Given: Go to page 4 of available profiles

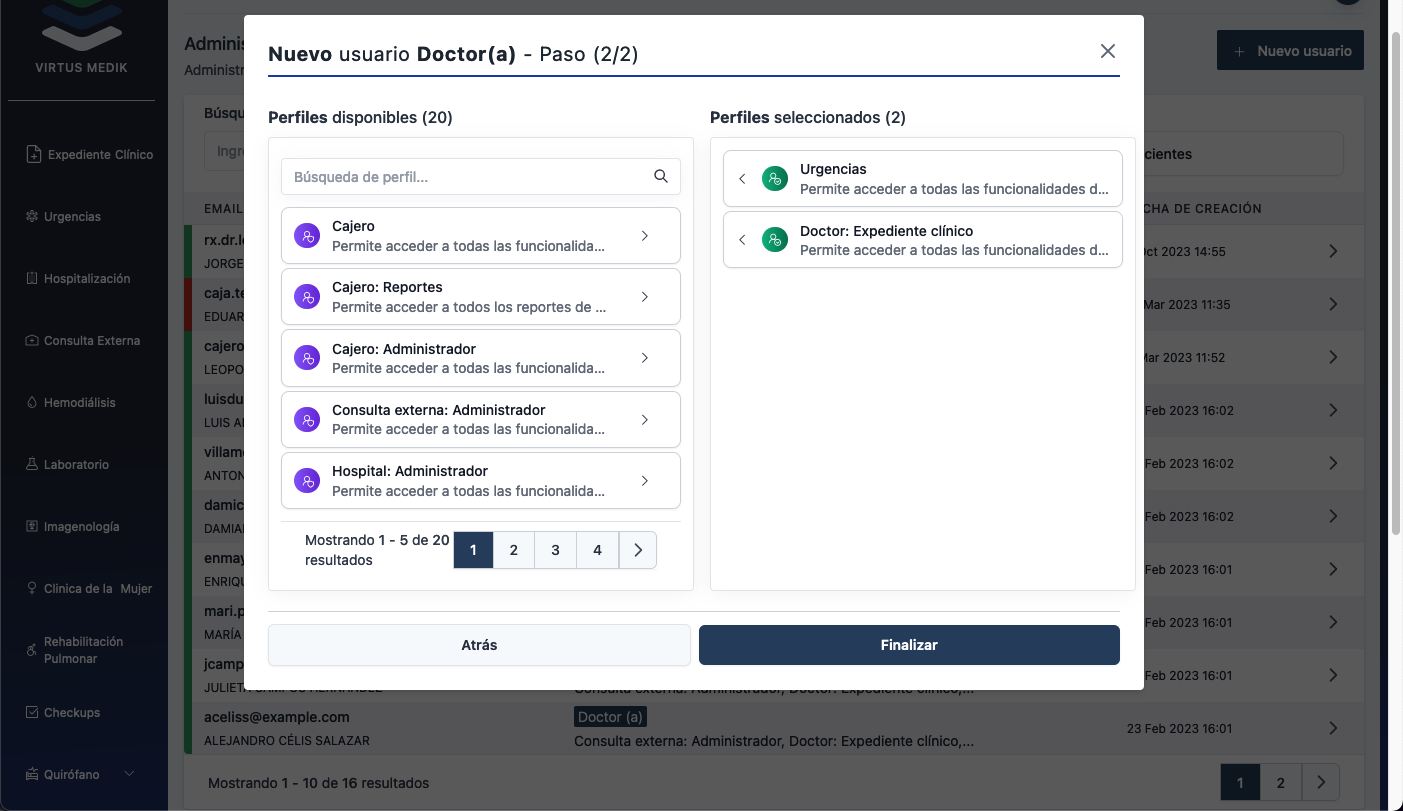Looking at the screenshot, I should (x=597, y=550).
